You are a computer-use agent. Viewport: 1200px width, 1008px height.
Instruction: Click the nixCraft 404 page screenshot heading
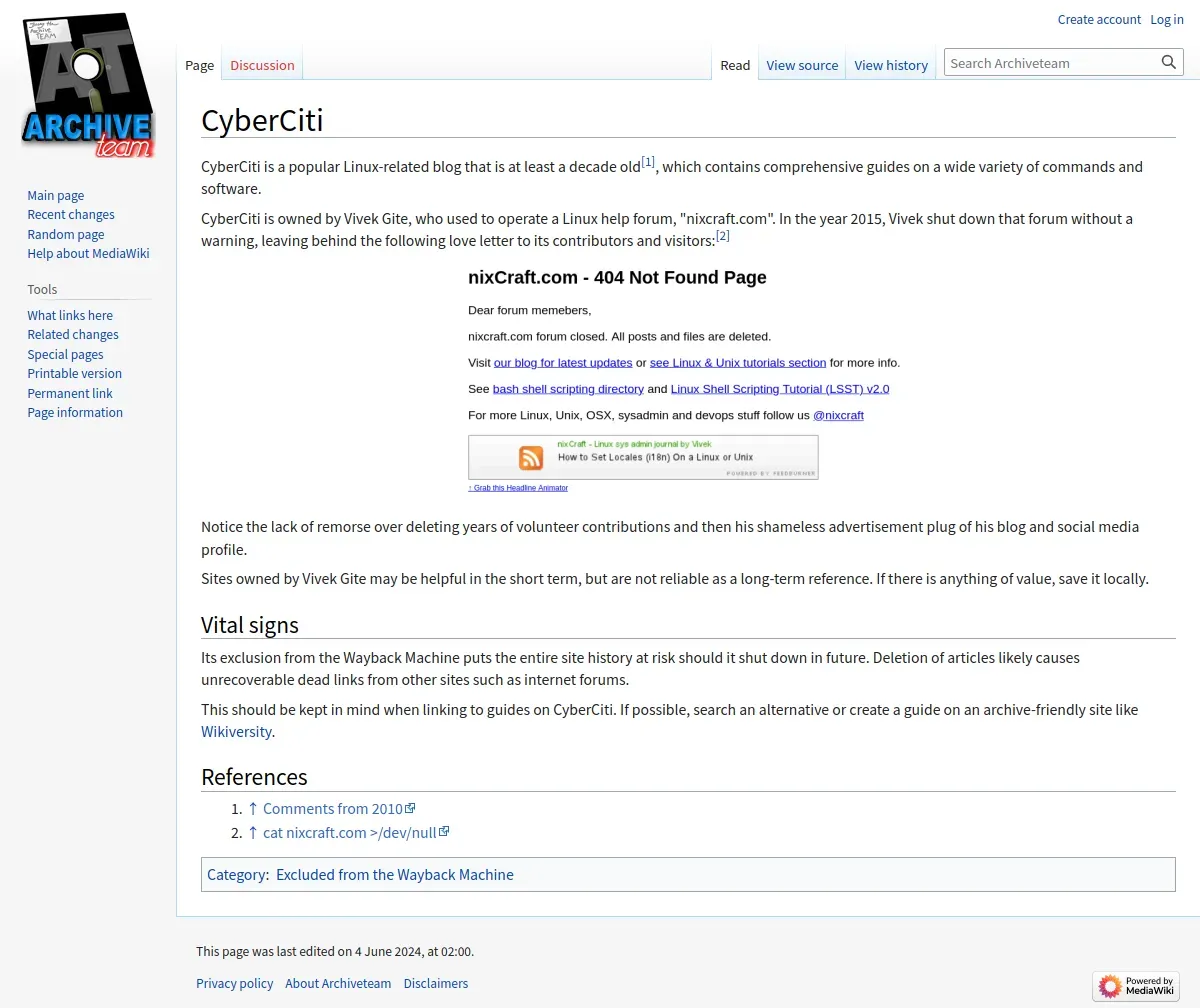click(x=617, y=278)
